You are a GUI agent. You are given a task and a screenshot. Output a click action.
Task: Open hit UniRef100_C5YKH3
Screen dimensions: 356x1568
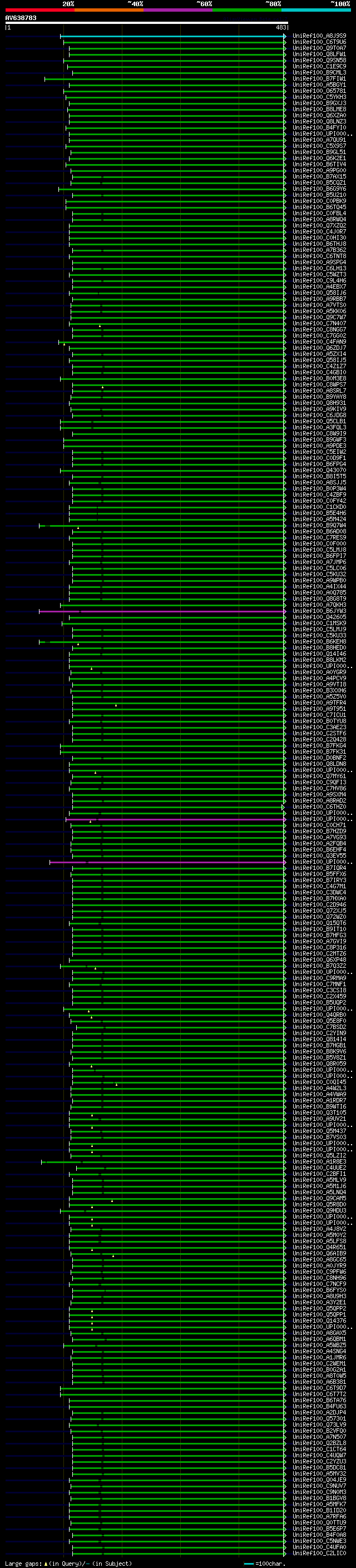pos(319,97)
